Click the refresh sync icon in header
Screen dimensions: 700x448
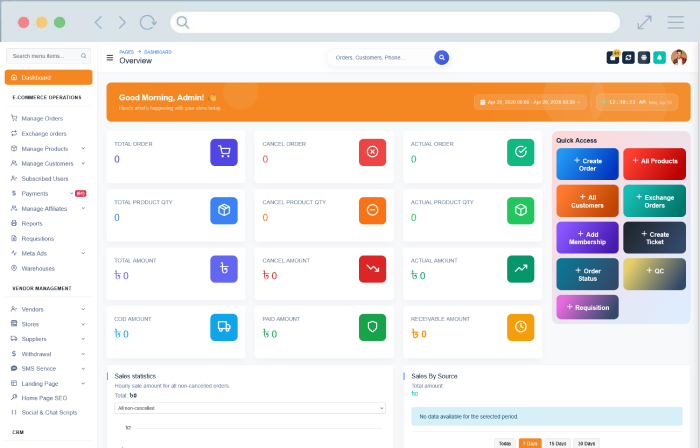click(627, 58)
